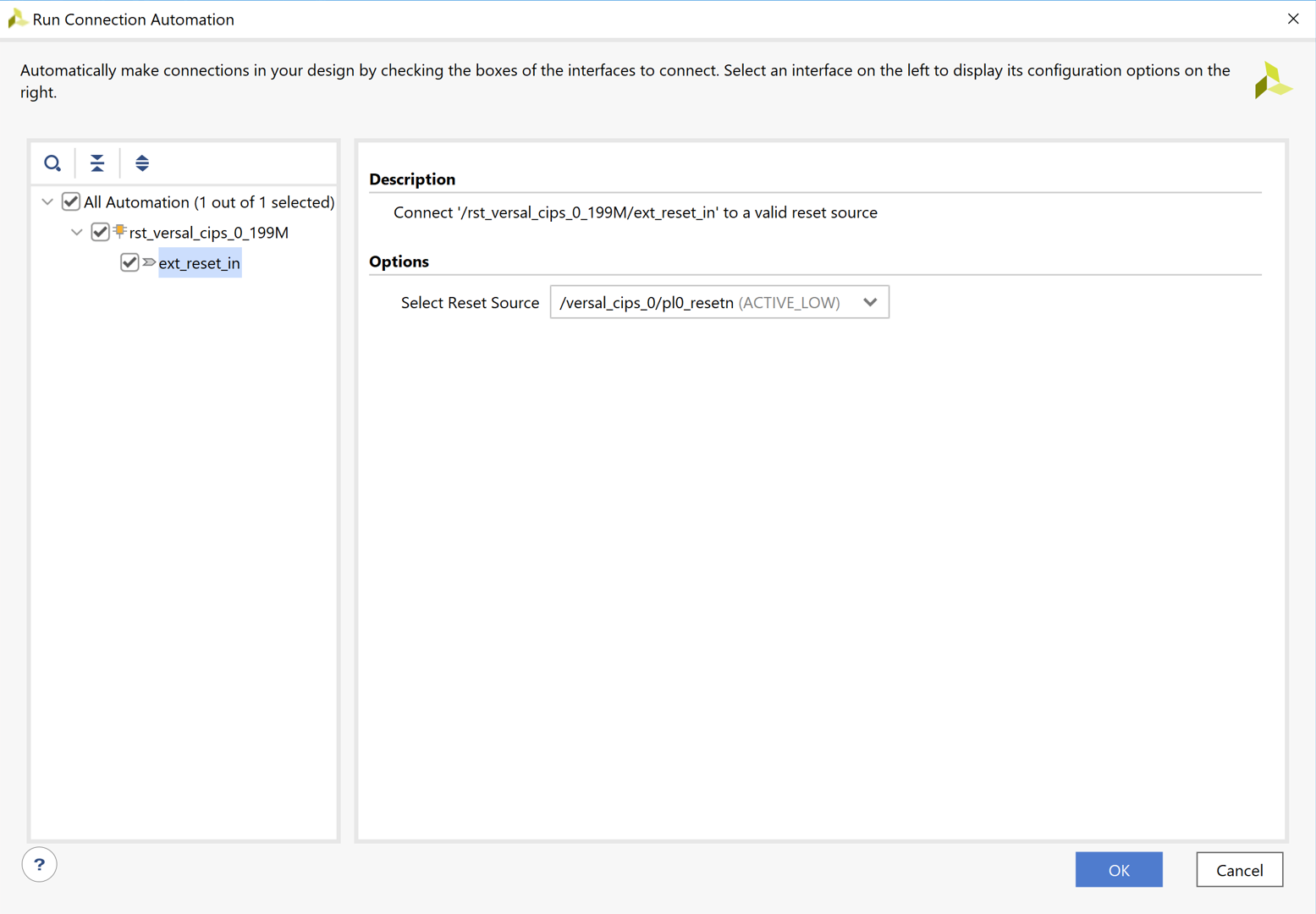The height and width of the screenshot is (914, 1316).
Task: Click the help question mark button
Action: coord(39,864)
